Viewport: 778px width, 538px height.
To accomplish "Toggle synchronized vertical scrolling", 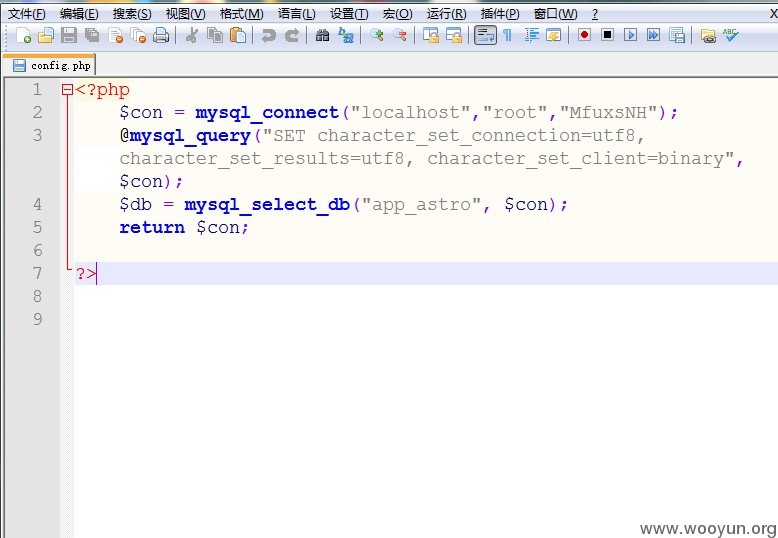I will 431,35.
